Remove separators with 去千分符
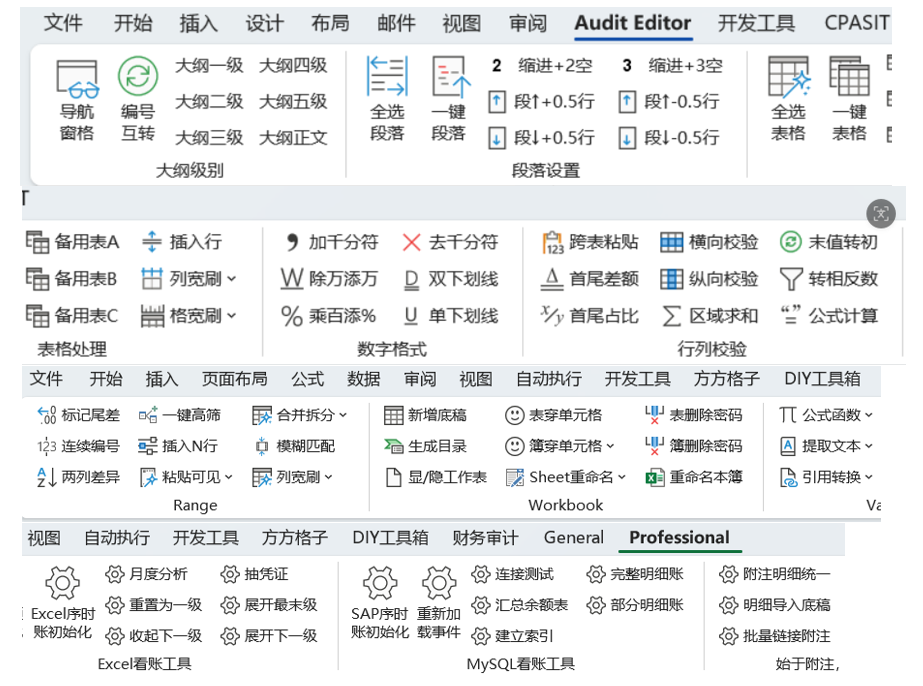The image size is (923, 686). 450,242
